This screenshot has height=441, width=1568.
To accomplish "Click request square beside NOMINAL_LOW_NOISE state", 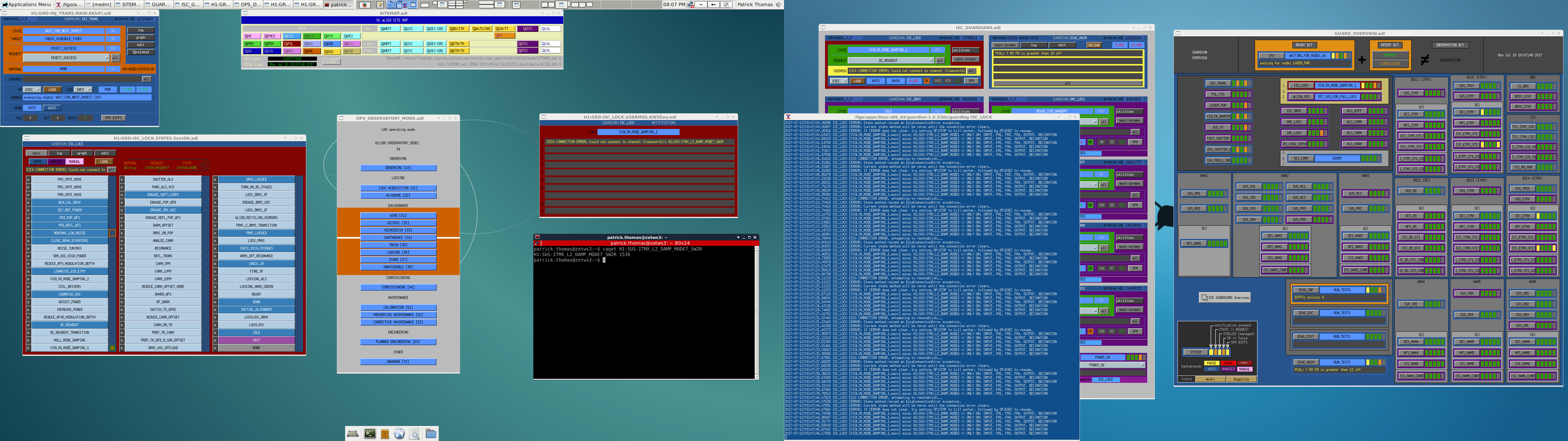I will click(112, 233).
